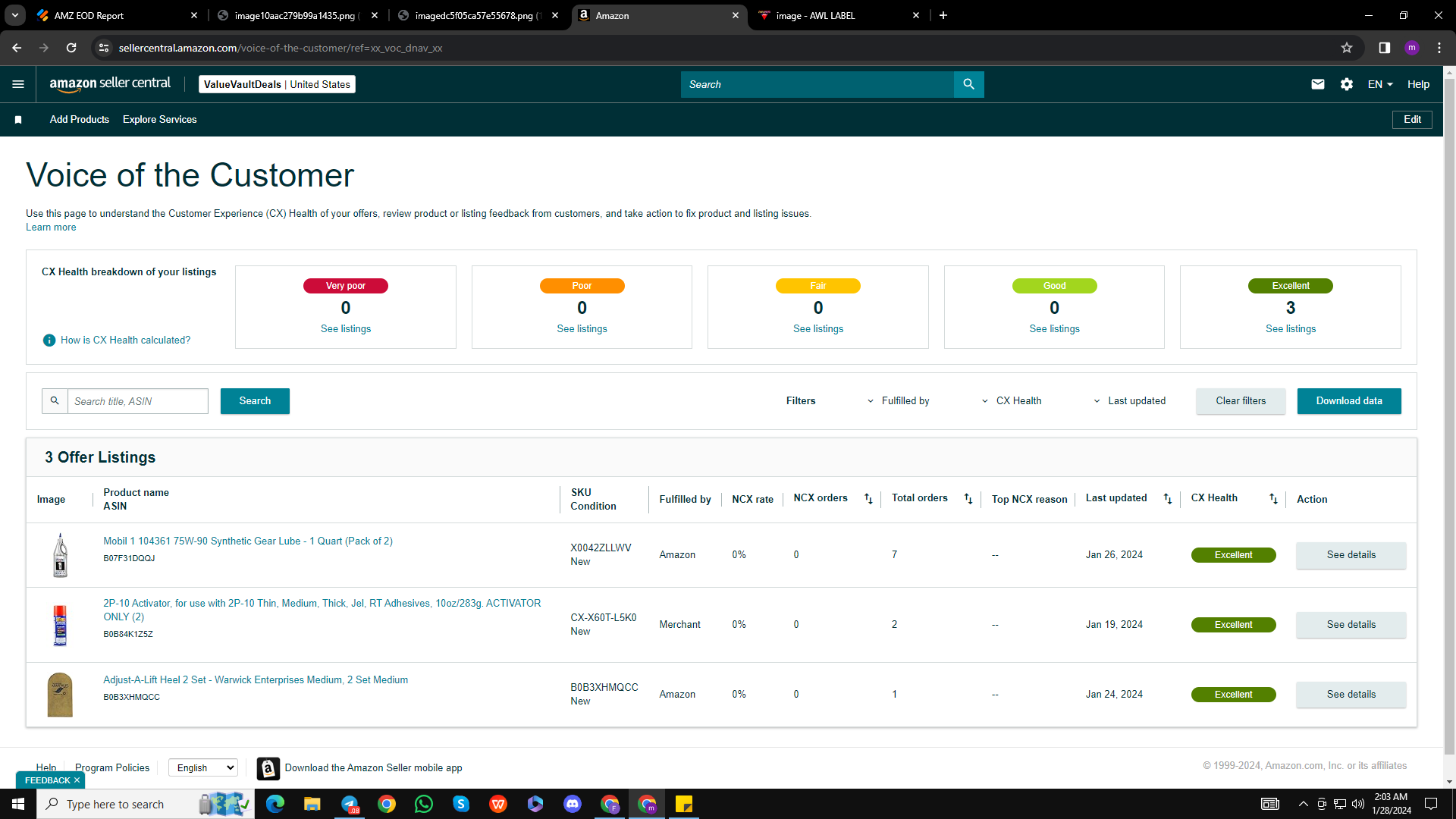Click the magnifier icon in ASIN search box
1456x819 pixels.
[x=55, y=401]
